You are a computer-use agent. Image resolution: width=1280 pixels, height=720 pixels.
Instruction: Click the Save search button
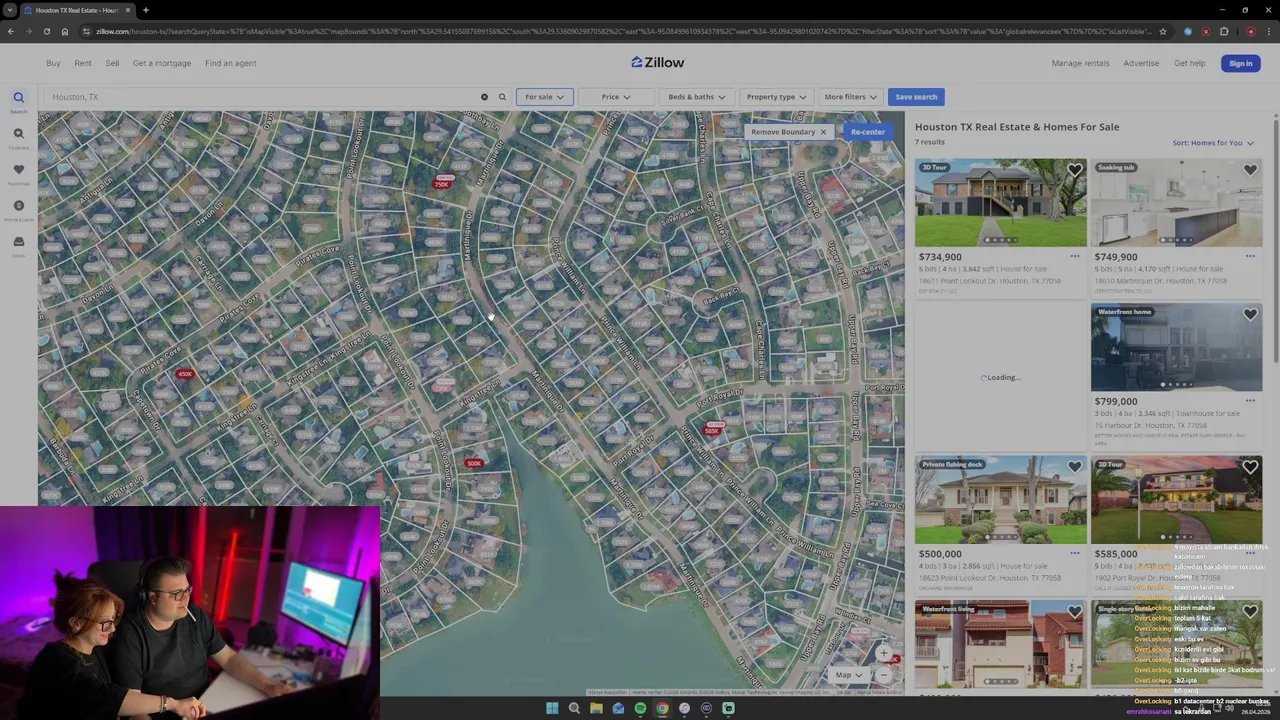[x=916, y=97]
